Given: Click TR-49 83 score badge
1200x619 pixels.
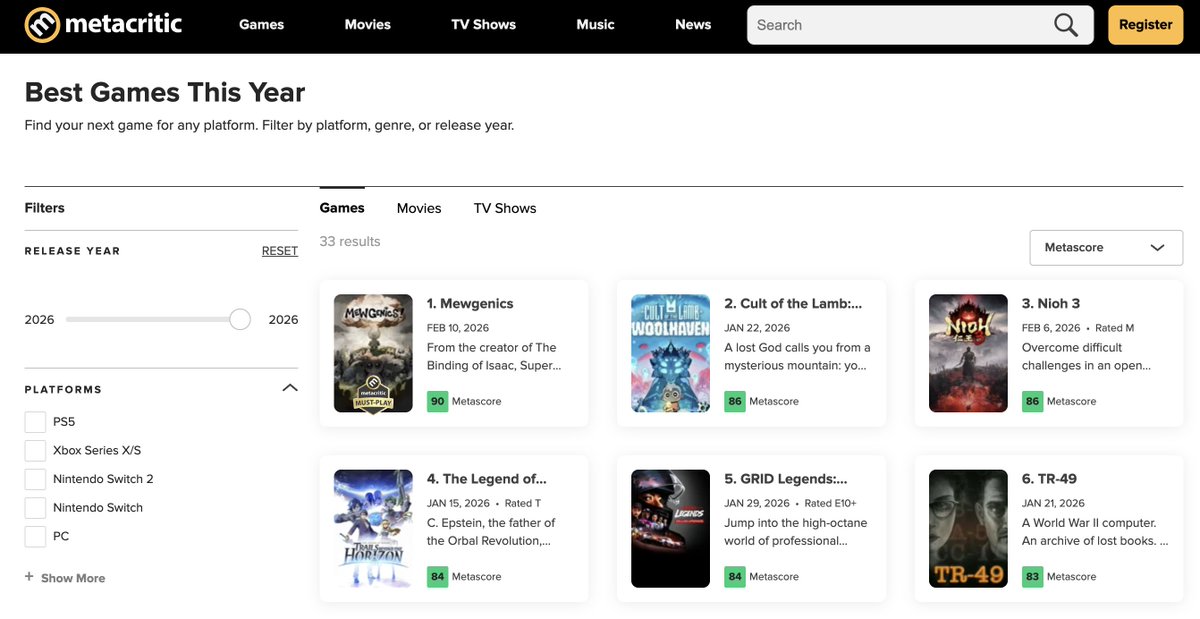Looking at the screenshot, I should [x=1032, y=577].
